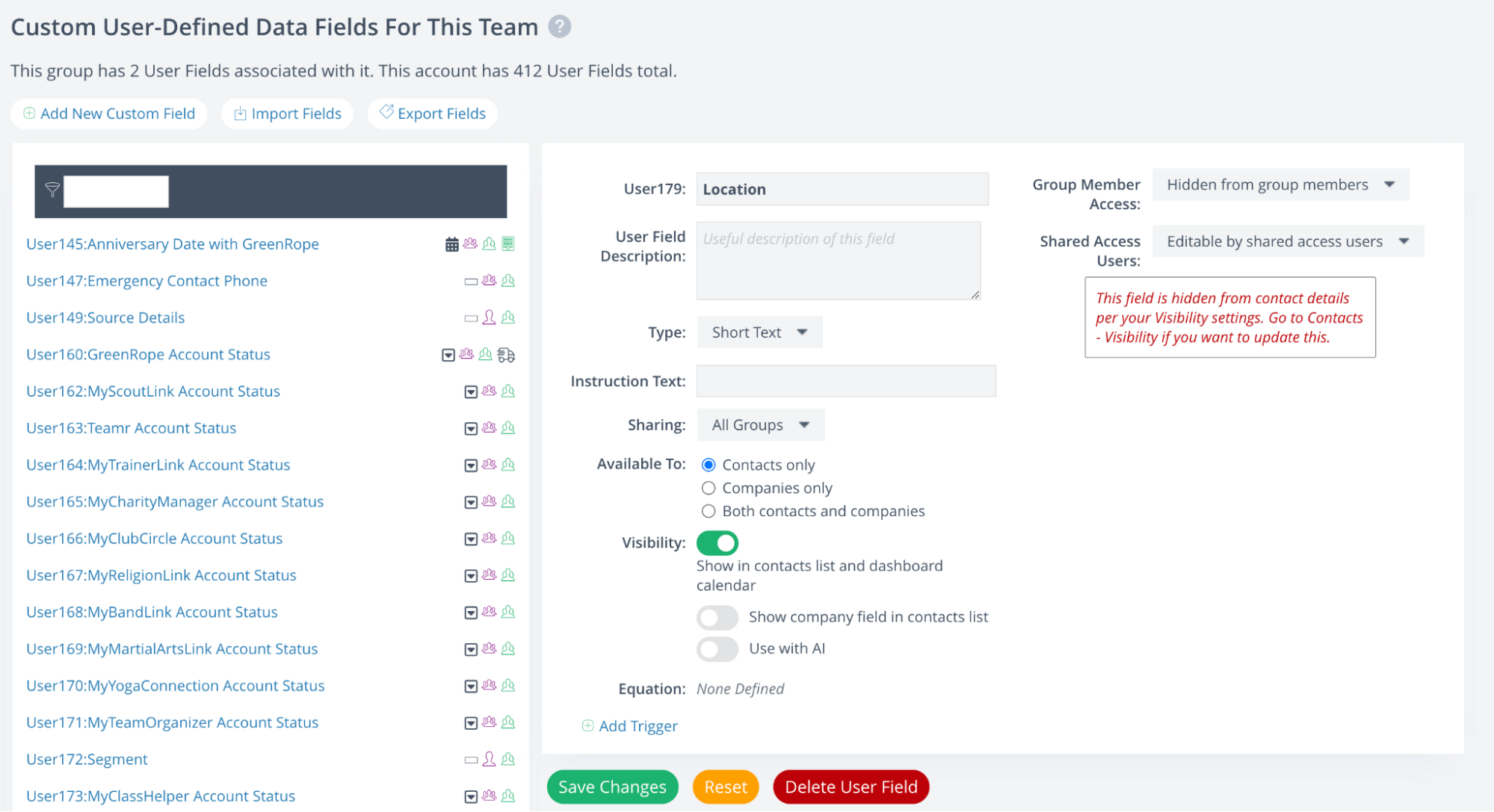Enable the Use with AI toggle
The image size is (1494, 812).
717,649
